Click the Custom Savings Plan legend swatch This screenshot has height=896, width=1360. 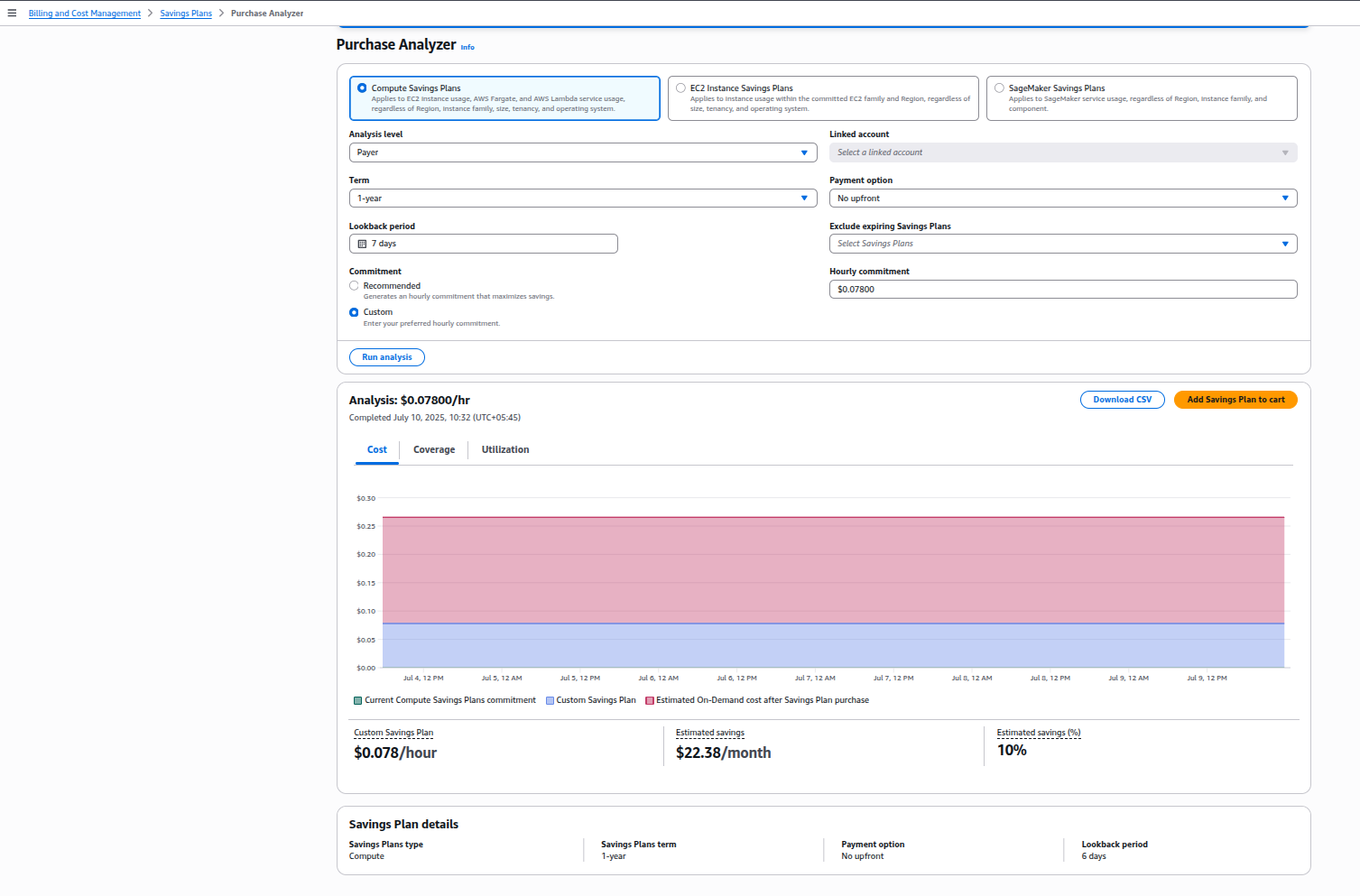[550, 700]
